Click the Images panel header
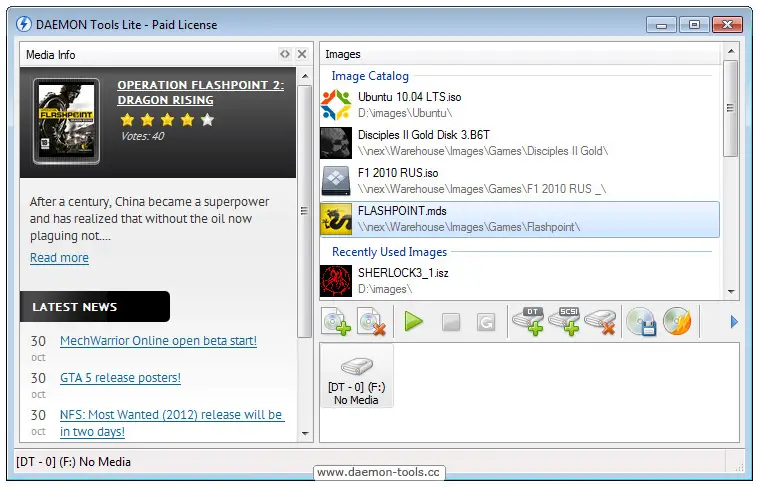 pyautogui.click(x=521, y=54)
